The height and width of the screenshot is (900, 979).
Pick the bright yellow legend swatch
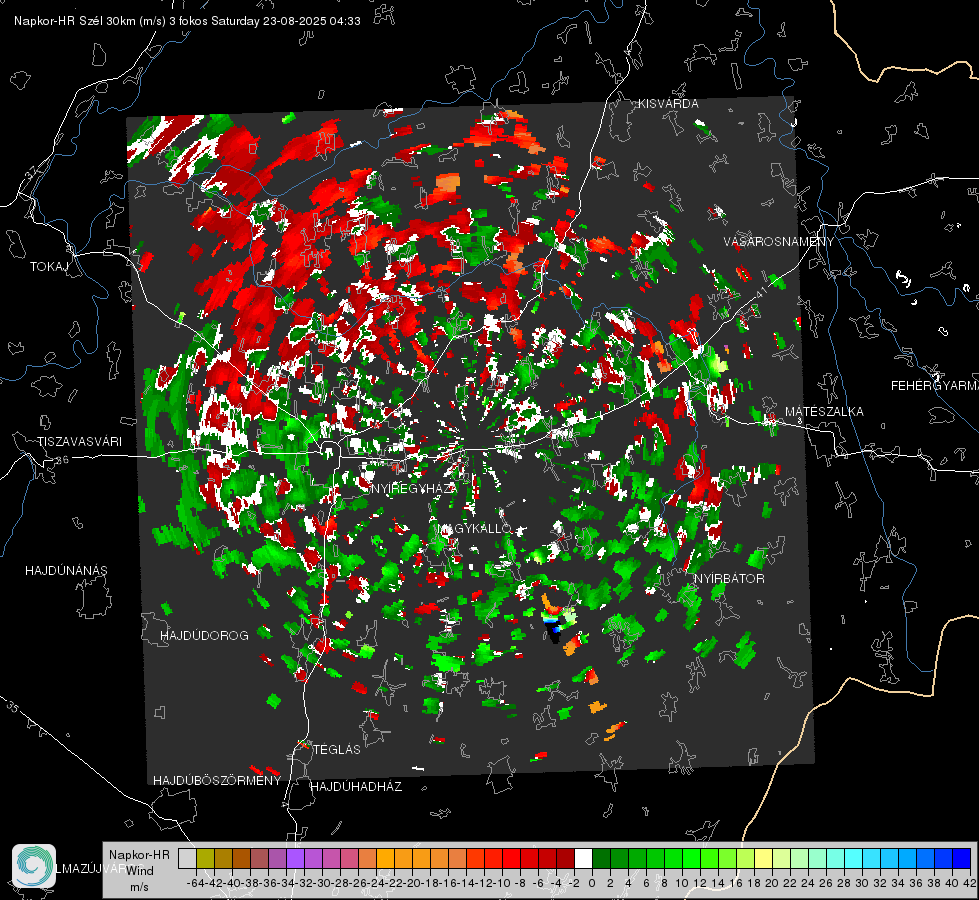(763, 858)
